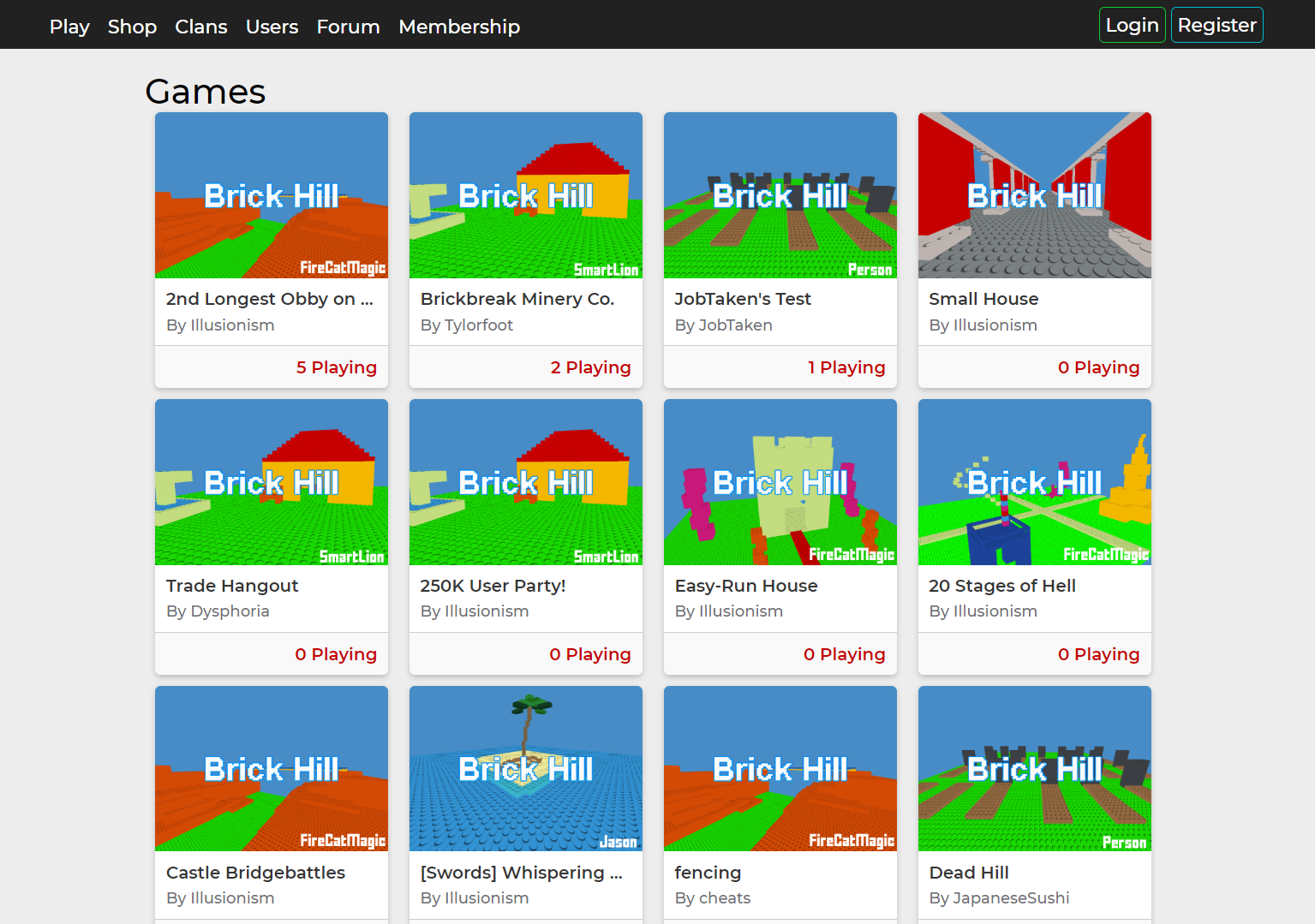Screen dimensions: 1315x924
Task: View the Membership page
Action: coord(459,27)
